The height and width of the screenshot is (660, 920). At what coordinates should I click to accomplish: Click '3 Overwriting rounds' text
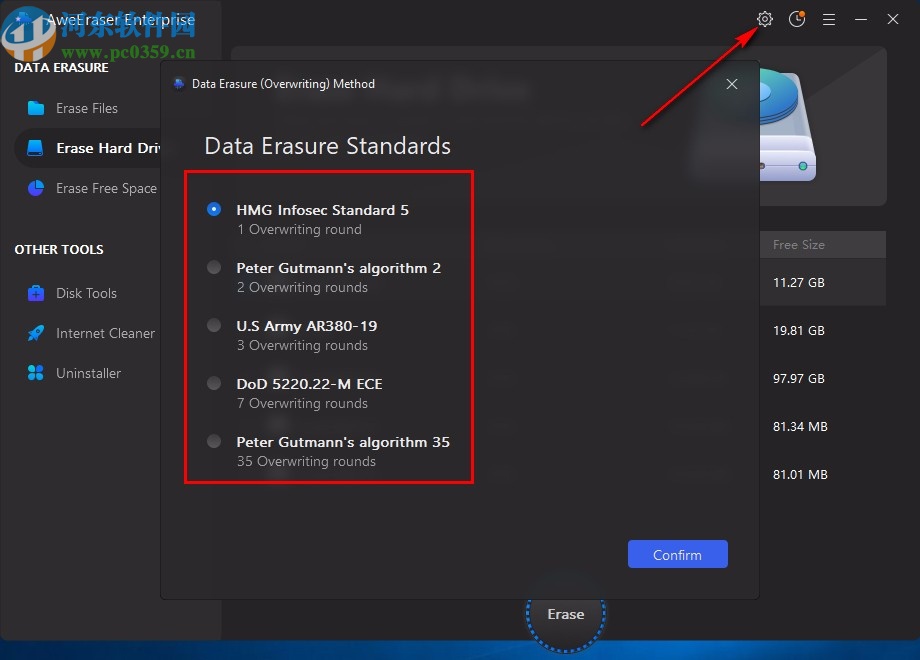click(x=302, y=346)
